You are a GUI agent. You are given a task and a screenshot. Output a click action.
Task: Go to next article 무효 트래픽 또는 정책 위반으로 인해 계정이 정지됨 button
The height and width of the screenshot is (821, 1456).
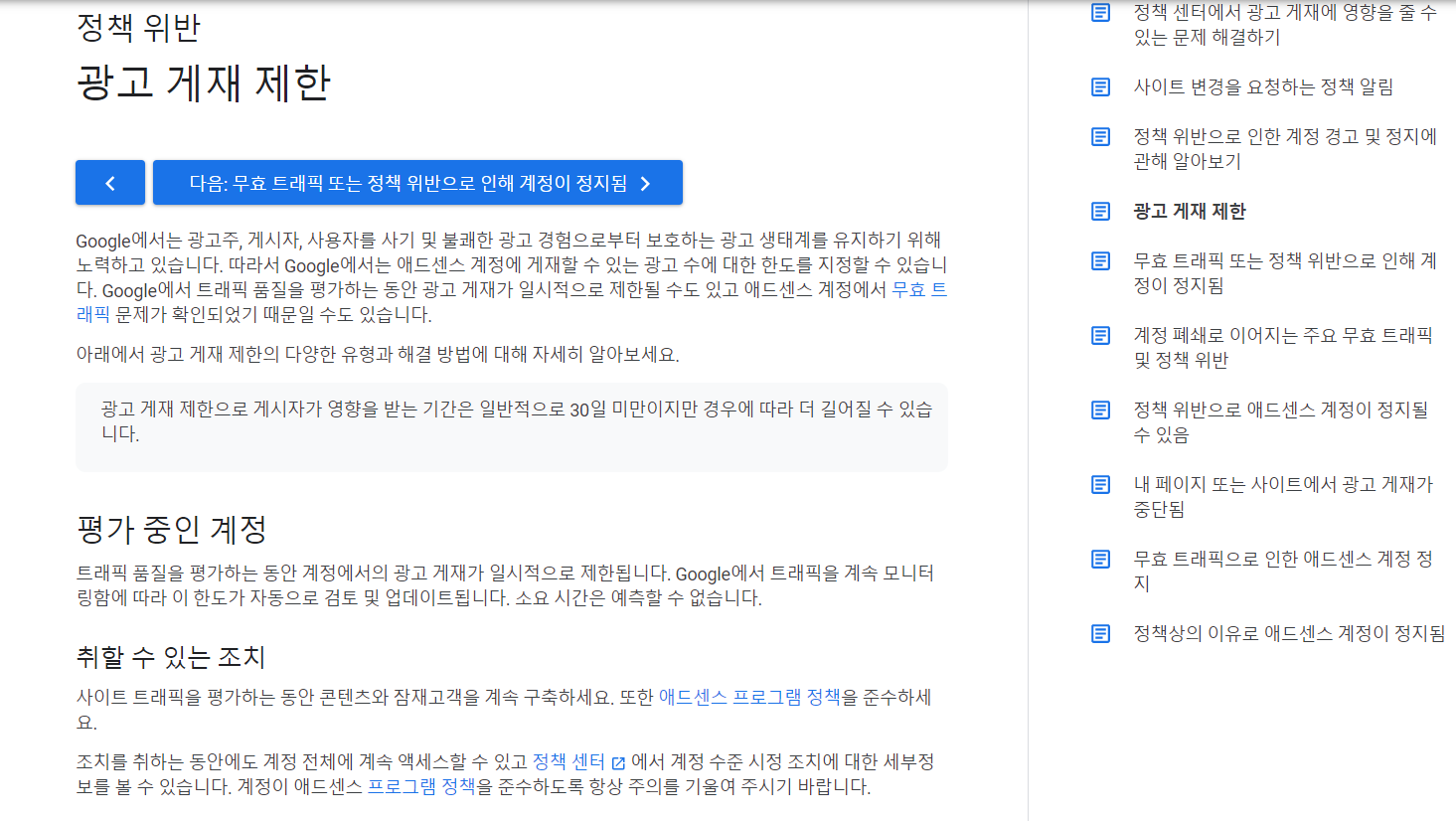coord(417,183)
